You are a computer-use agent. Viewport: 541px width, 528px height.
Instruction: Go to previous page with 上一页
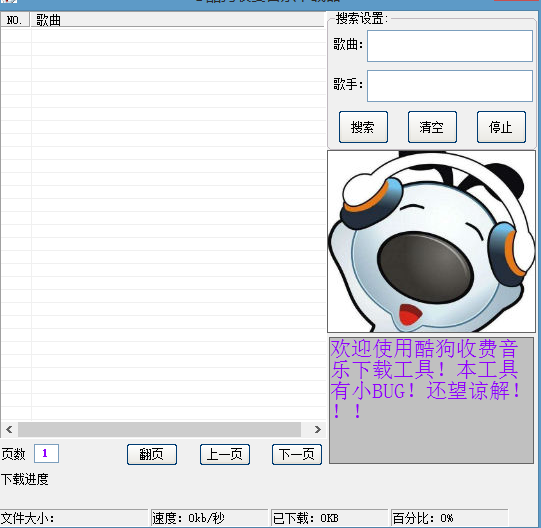225,454
